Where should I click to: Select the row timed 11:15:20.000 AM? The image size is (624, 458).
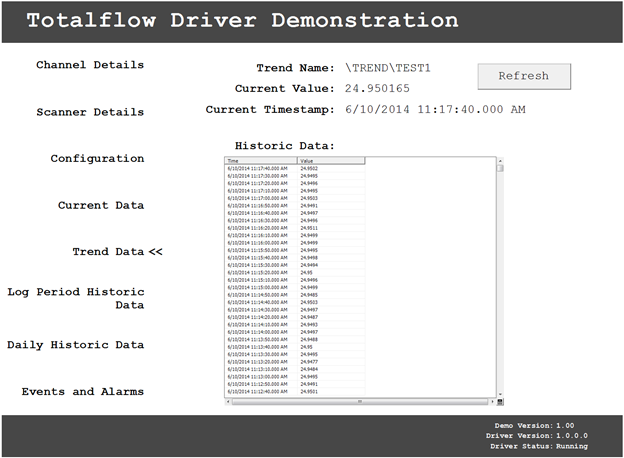[295, 273]
